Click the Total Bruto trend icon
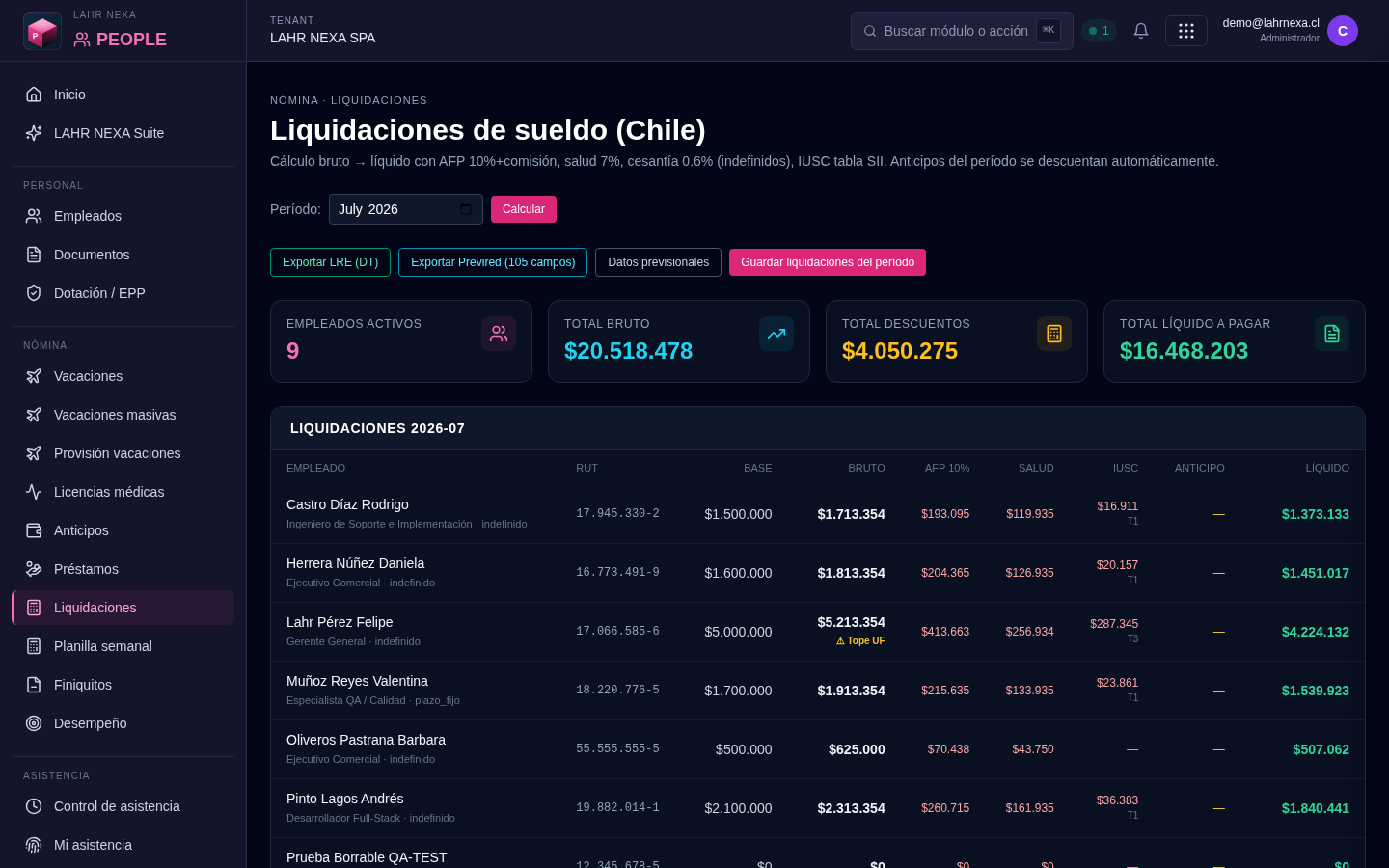Screen dimensions: 1389x868 point(776,334)
